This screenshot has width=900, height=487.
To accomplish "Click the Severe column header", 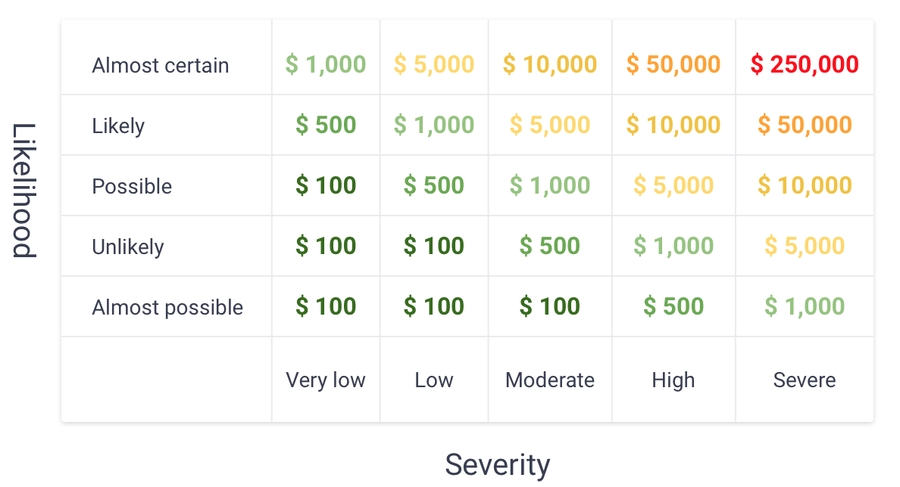I will point(804,380).
